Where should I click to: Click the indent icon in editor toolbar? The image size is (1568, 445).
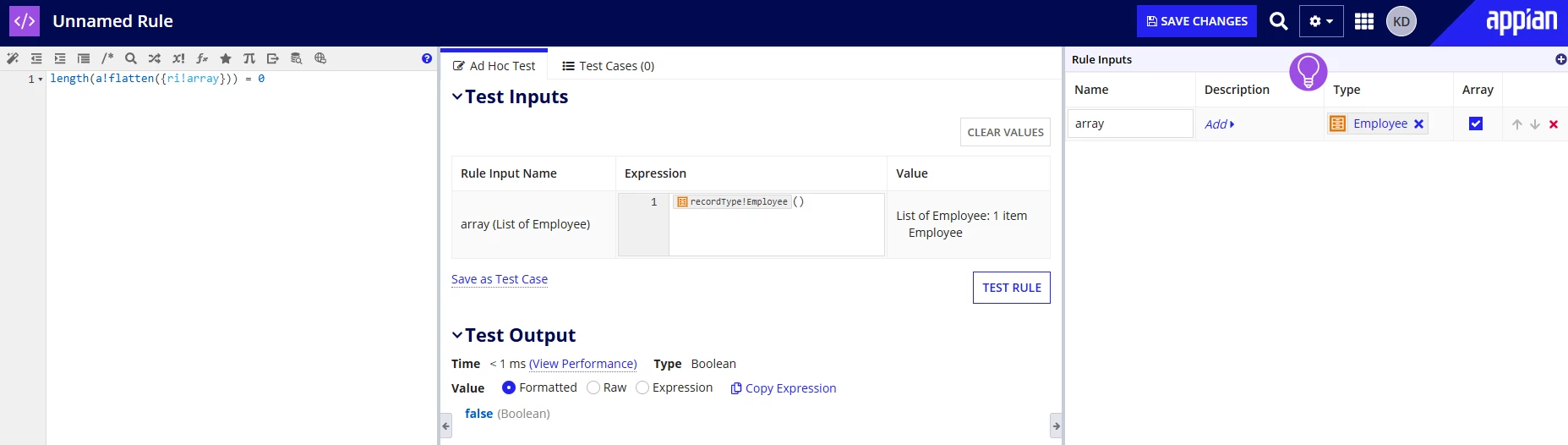[x=60, y=58]
